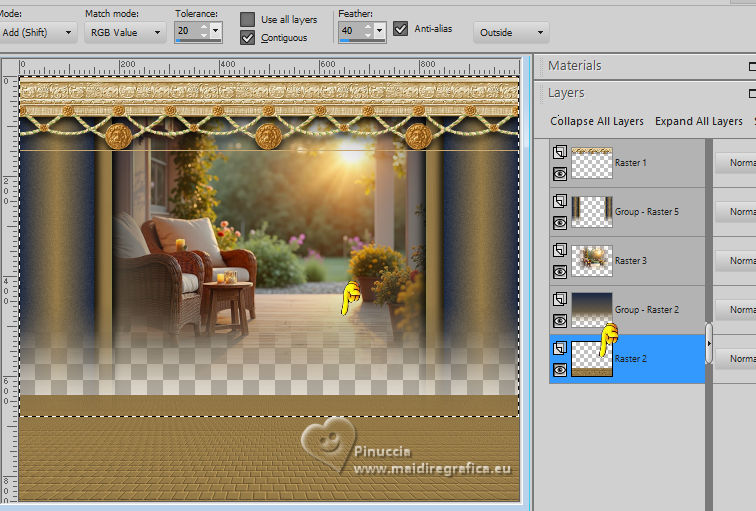Screen dimensions: 756x511
Task: Select the Raster 3 layer name
Action: 630,261
